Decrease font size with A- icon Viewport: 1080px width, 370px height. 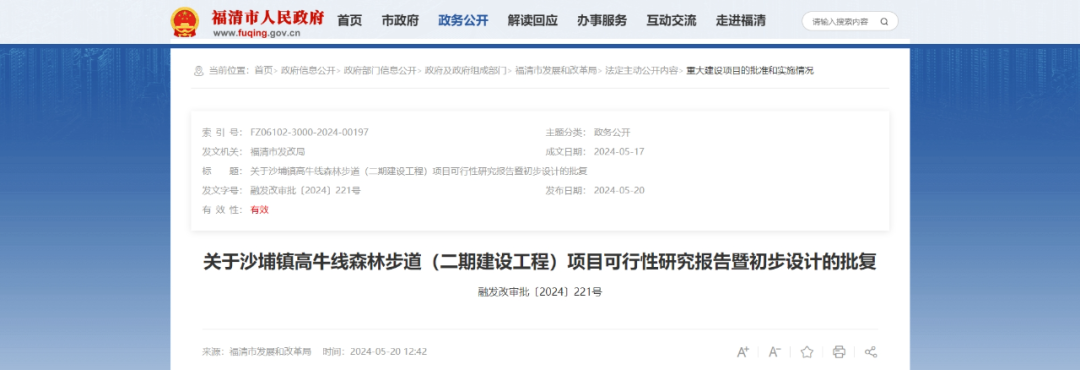775,352
